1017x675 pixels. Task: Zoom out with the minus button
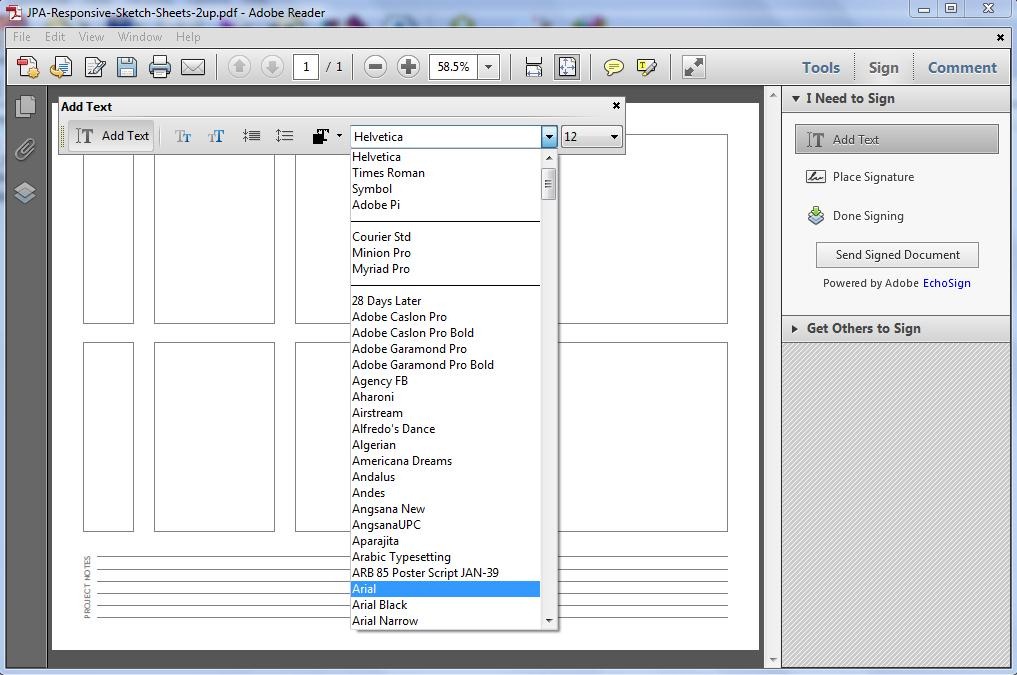pos(376,66)
